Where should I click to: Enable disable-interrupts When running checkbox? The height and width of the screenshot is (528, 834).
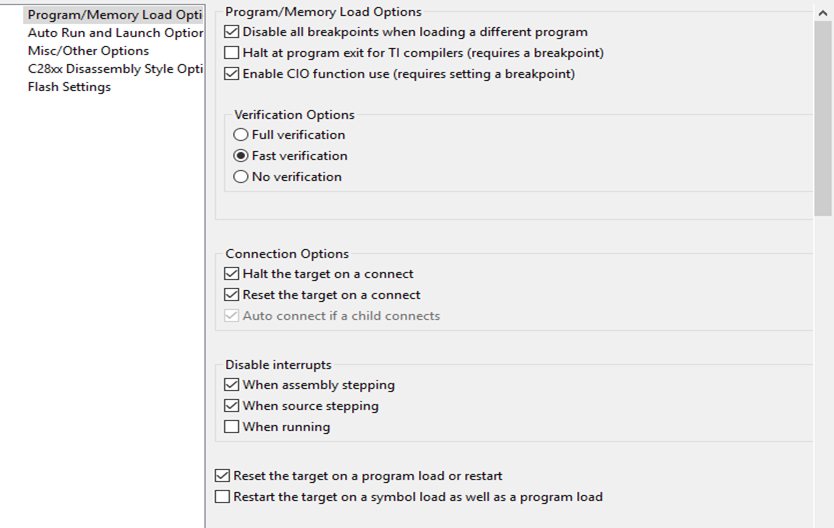233,427
